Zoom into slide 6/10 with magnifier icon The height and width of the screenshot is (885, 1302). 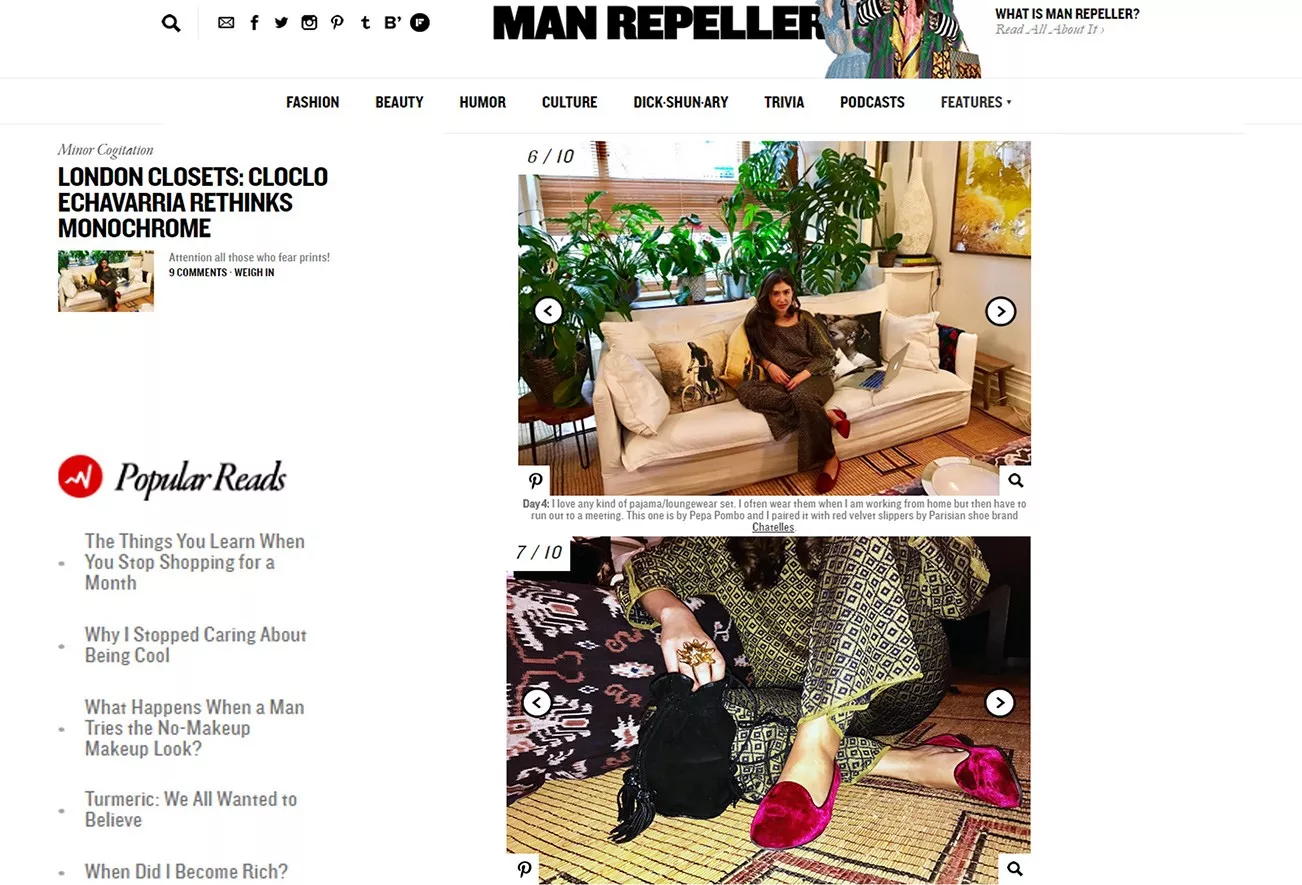(x=1015, y=481)
